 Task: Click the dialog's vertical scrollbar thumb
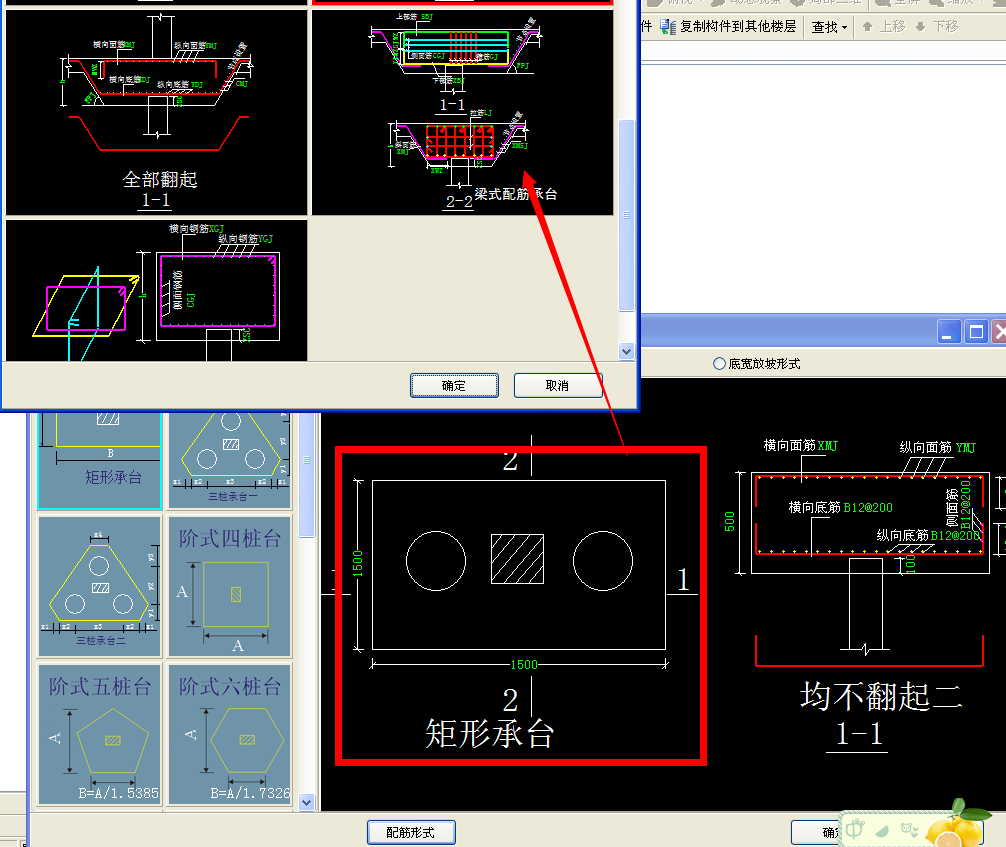[627, 215]
